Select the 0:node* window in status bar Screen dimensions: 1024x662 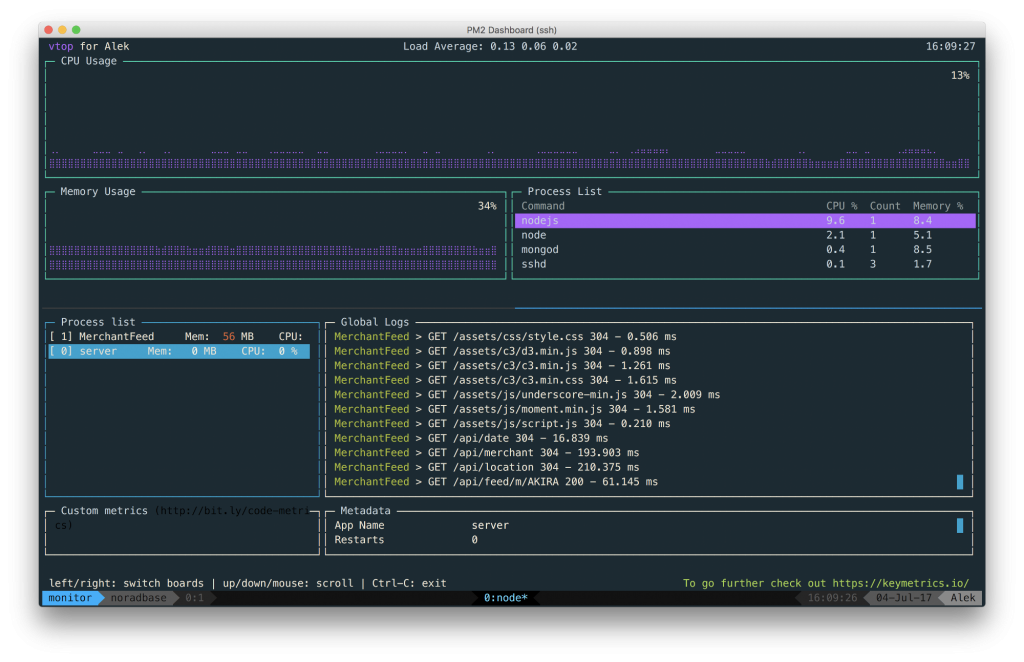505,598
